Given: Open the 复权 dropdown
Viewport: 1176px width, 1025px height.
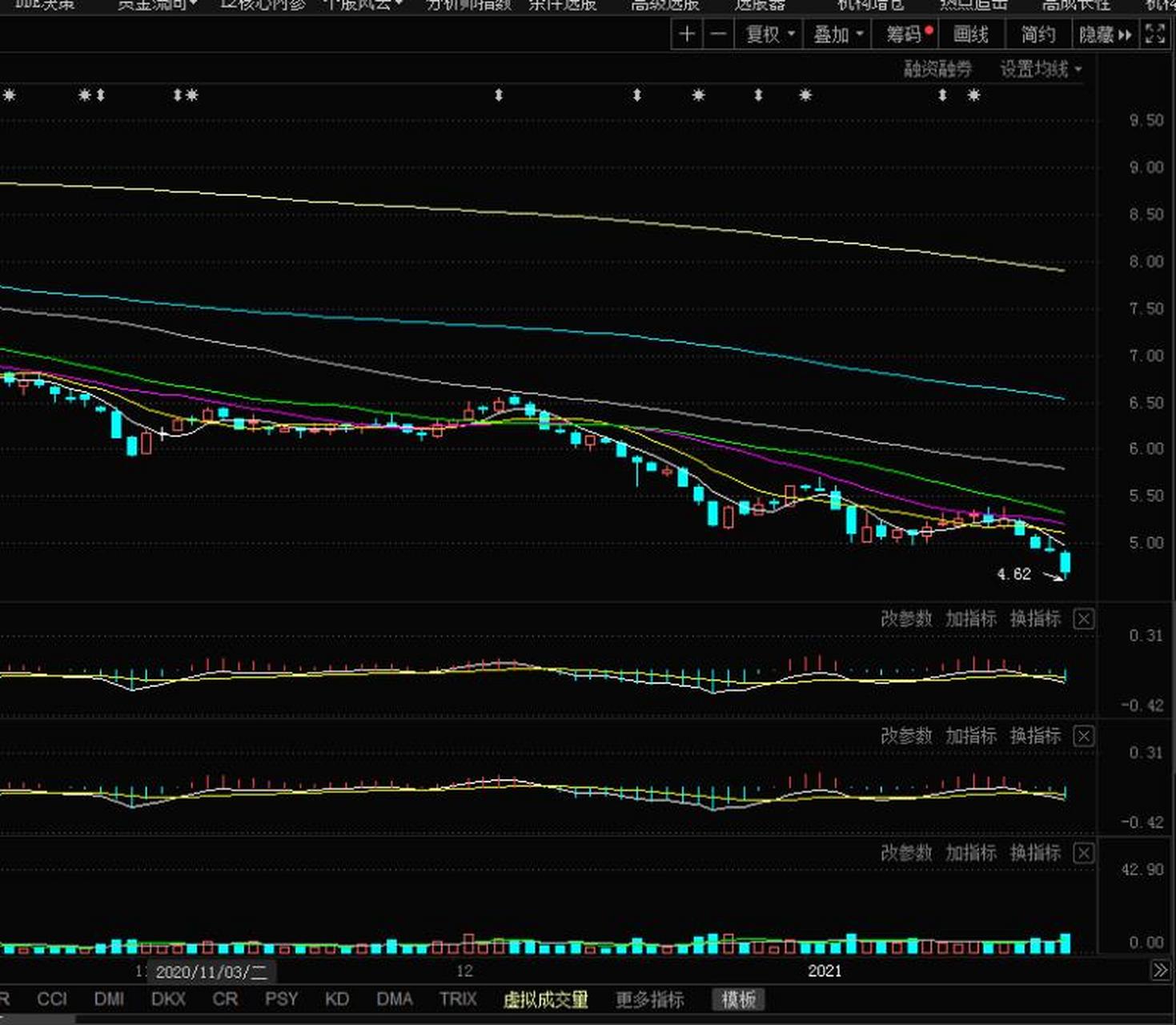Looking at the screenshot, I should pos(769,34).
